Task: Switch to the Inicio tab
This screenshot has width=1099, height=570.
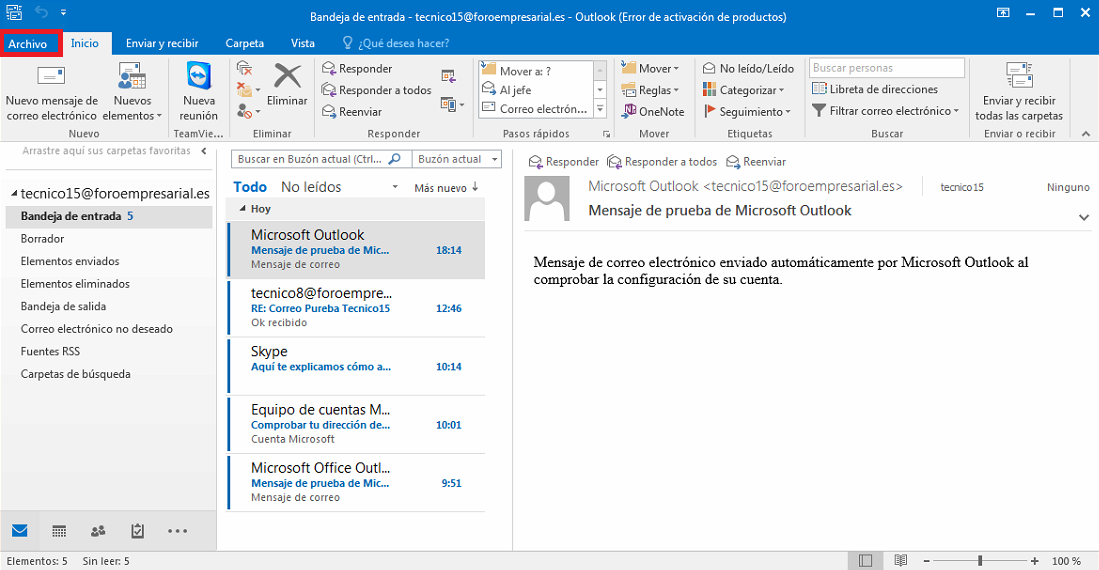Action: (x=85, y=43)
